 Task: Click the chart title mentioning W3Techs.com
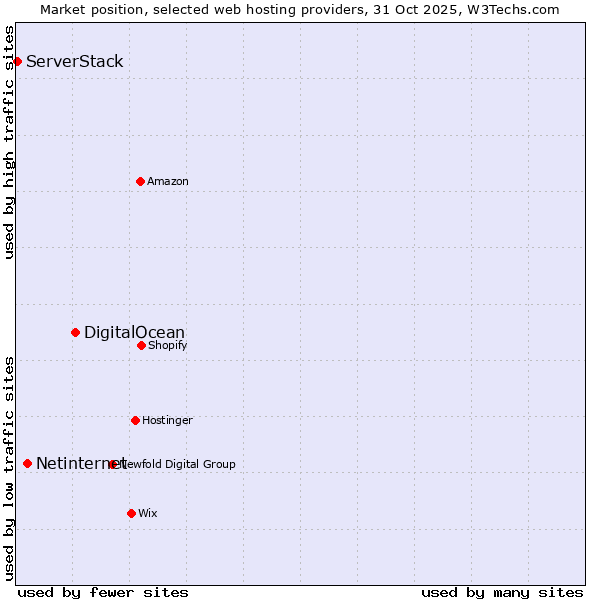pyautogui.click(x=300, y=9)
